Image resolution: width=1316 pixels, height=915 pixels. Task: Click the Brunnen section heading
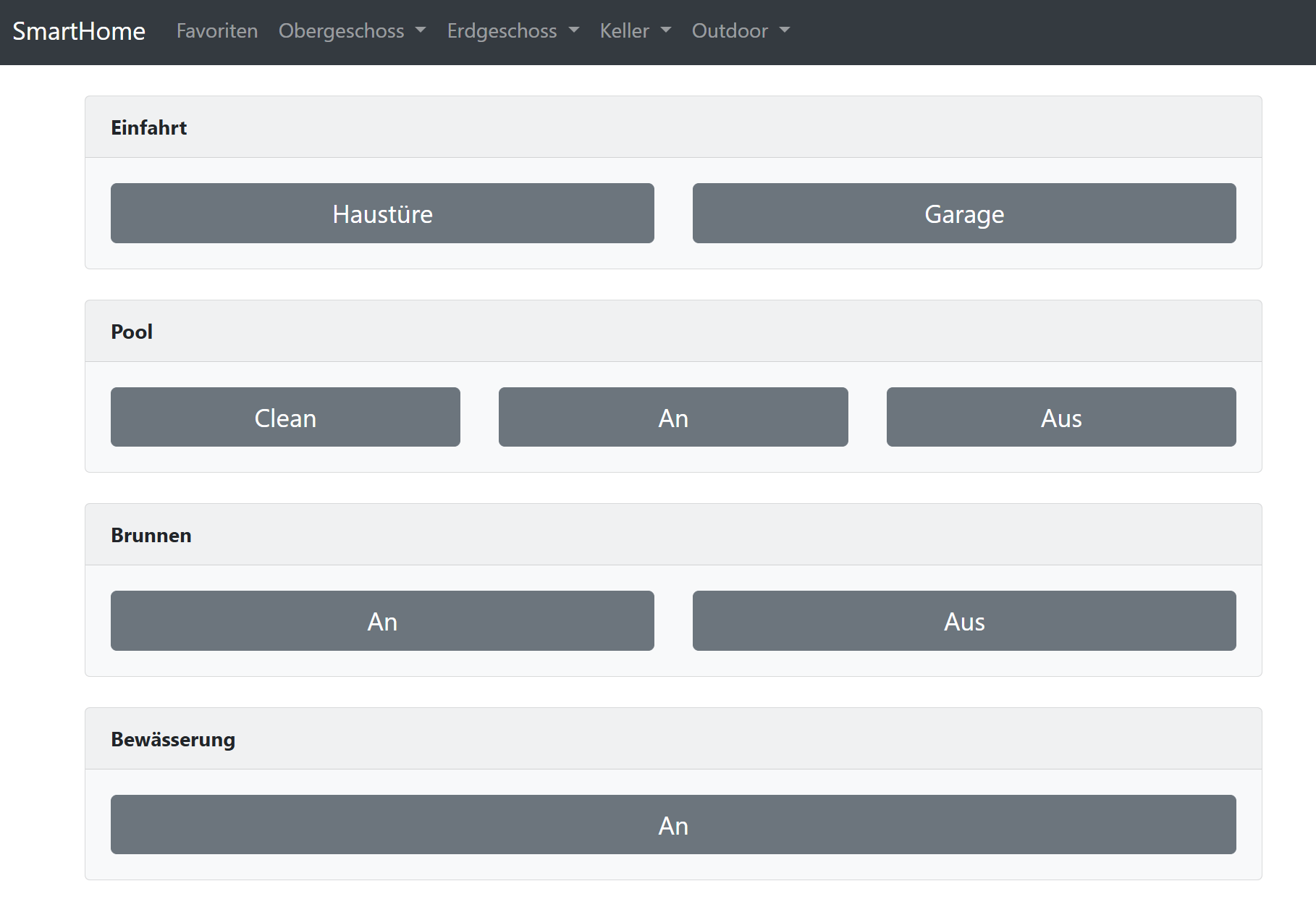[151, 535]
